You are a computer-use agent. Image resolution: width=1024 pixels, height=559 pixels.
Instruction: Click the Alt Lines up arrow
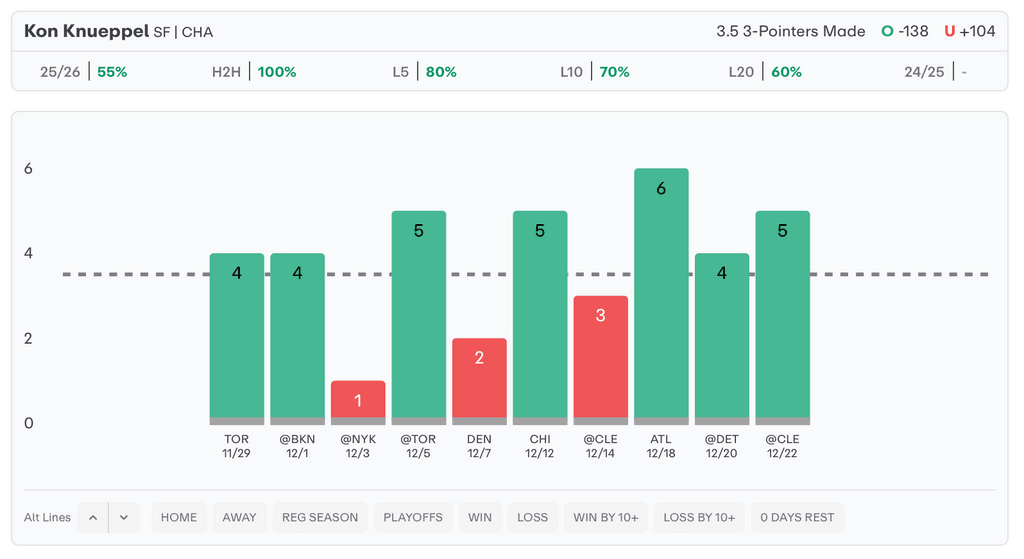click(92, 517)
